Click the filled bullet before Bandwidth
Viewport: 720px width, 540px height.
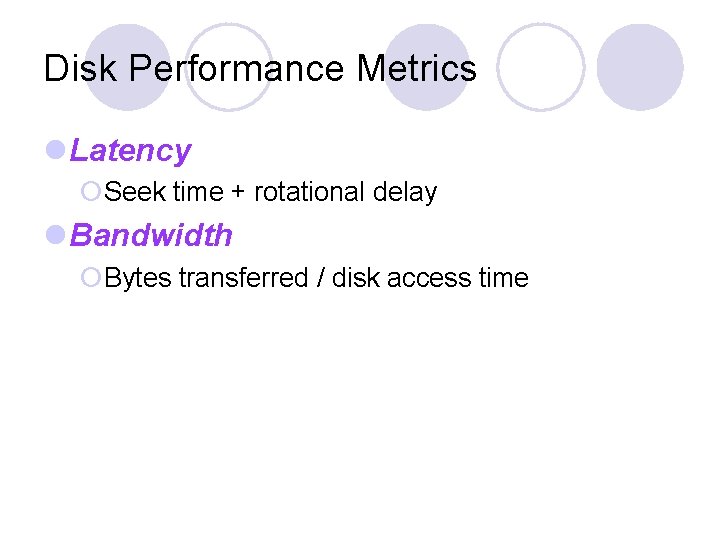[x=56, y=236]
